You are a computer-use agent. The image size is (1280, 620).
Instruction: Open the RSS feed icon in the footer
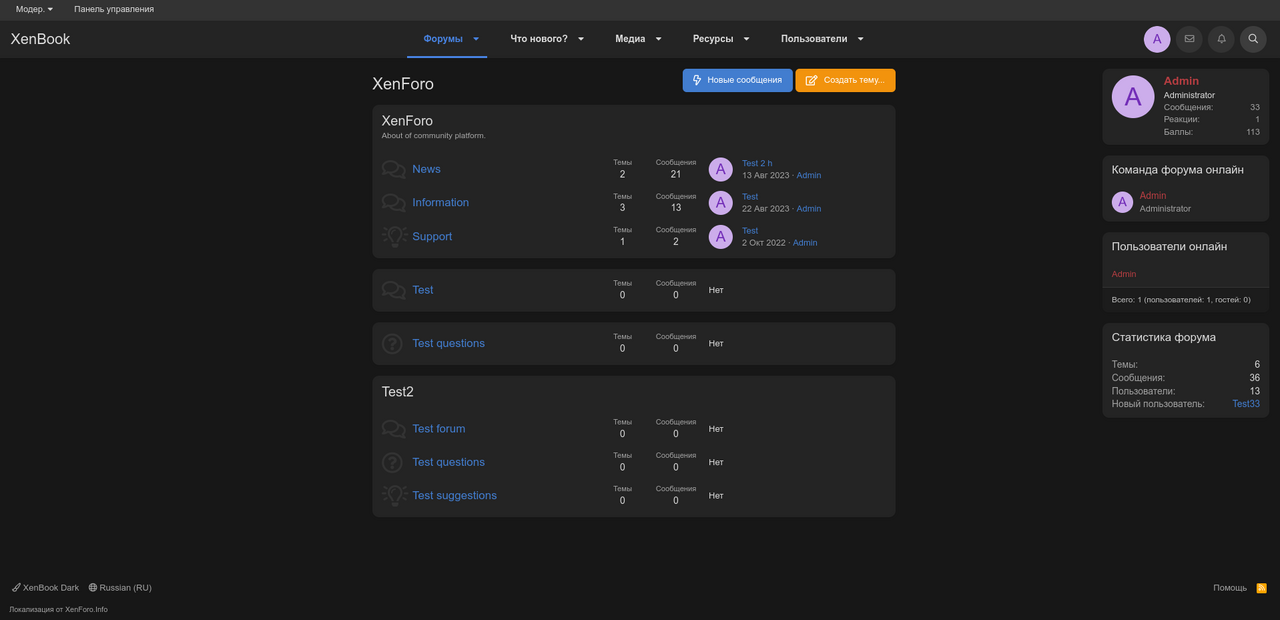coord(1262,588)
